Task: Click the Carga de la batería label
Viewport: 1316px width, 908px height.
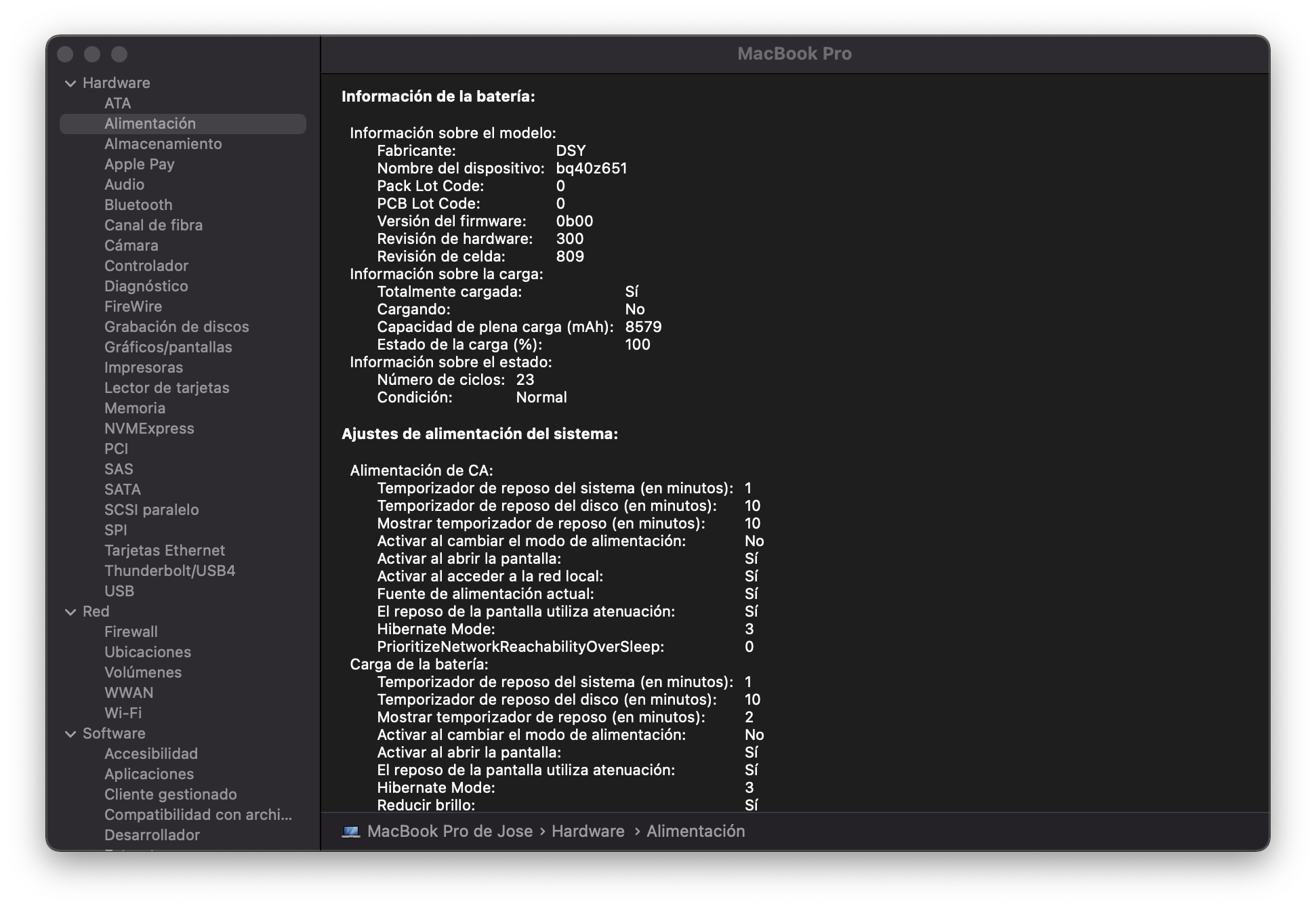Action: point(419,664)
